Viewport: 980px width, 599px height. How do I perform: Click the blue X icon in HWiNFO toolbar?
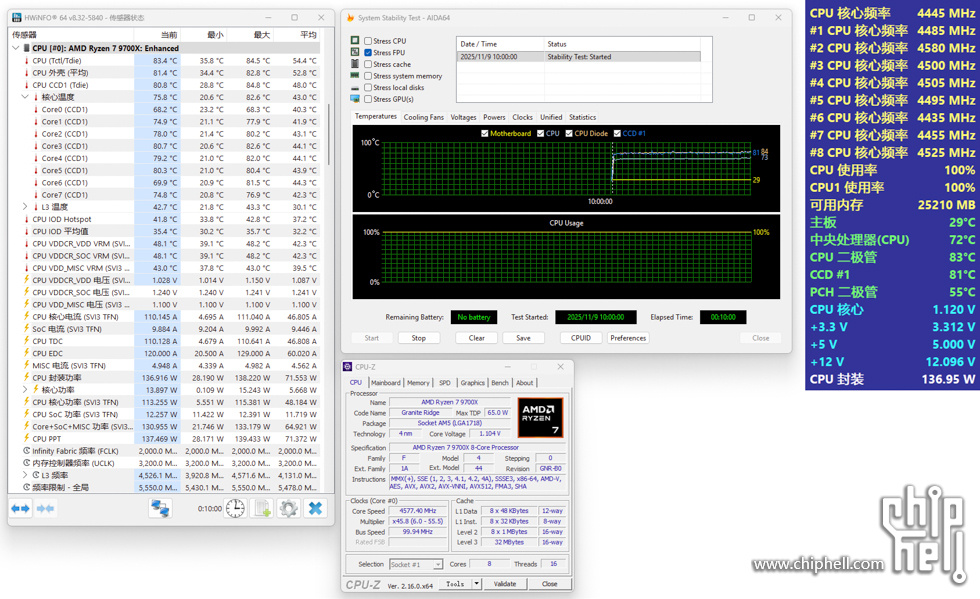tap(315, 508)
